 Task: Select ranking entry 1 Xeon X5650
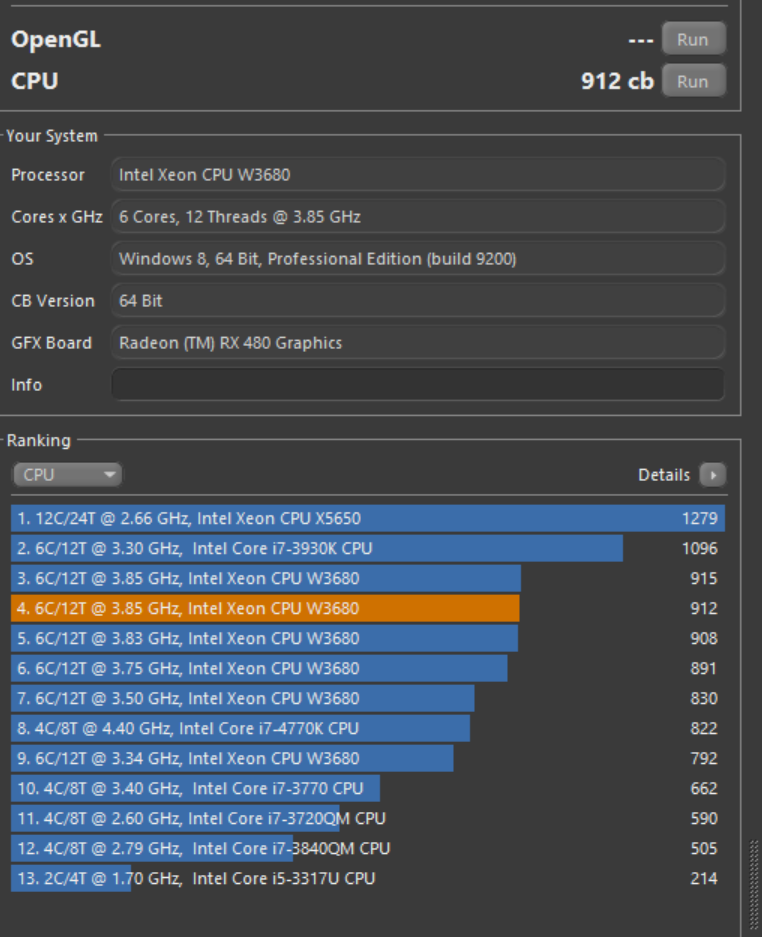click(368, 518)
